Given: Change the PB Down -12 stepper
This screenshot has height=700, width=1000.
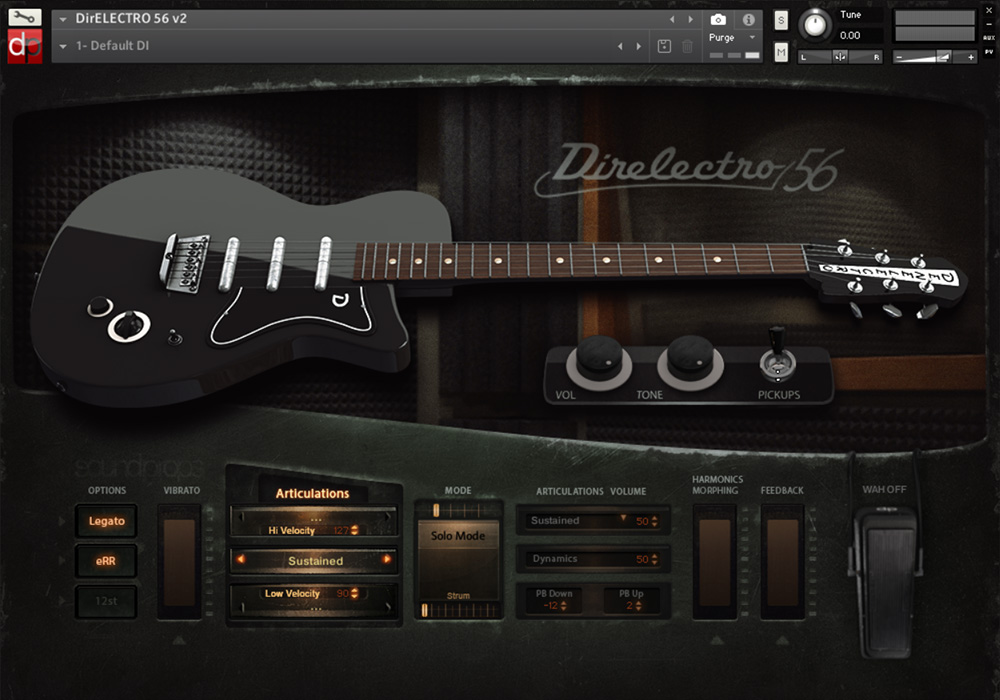Looking at the screenshot, I should 563,606.
